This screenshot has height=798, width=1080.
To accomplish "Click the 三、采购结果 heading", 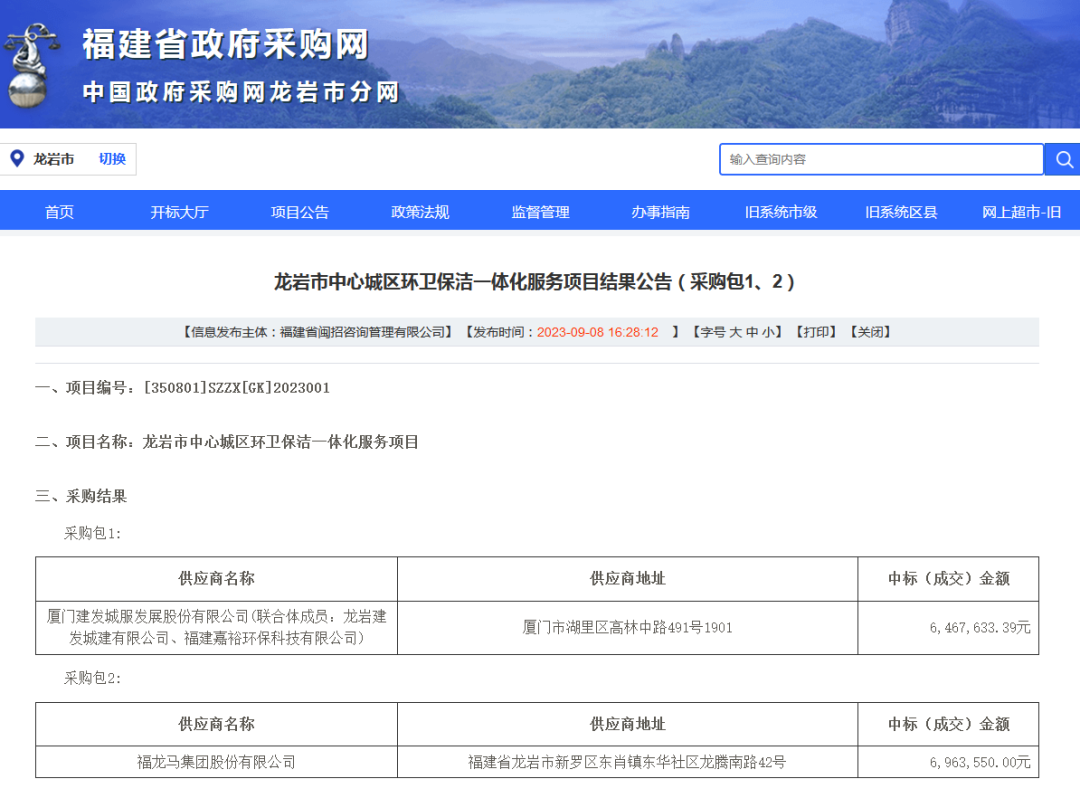I will tap(81, 496).
